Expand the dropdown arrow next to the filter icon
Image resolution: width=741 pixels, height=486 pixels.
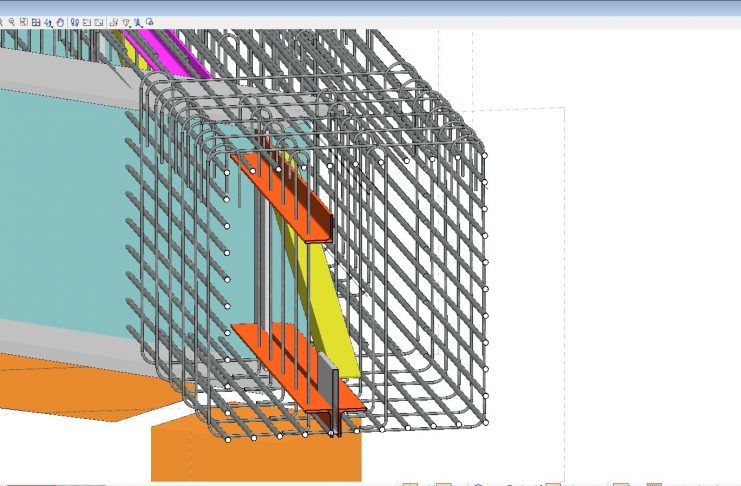pyautogui.click(x=131, y=26)
